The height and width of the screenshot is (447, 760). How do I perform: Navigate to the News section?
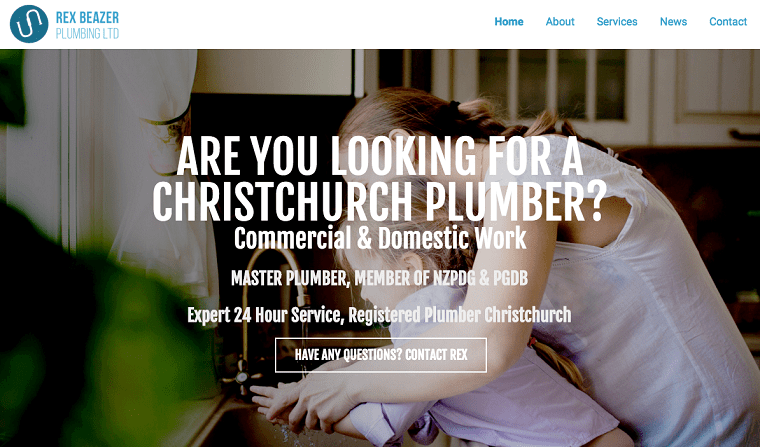coord(673,22)
